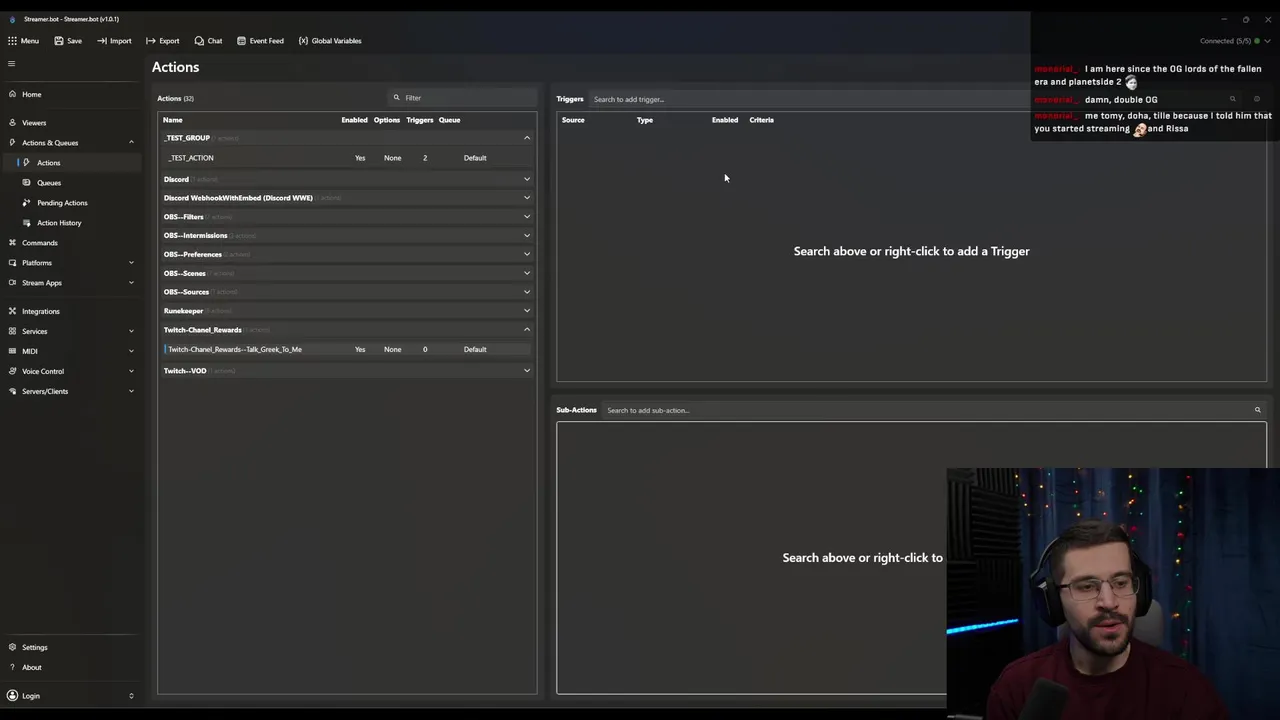
Task: Expand the OBS--Intermissions group
Action: coord(527,236)
